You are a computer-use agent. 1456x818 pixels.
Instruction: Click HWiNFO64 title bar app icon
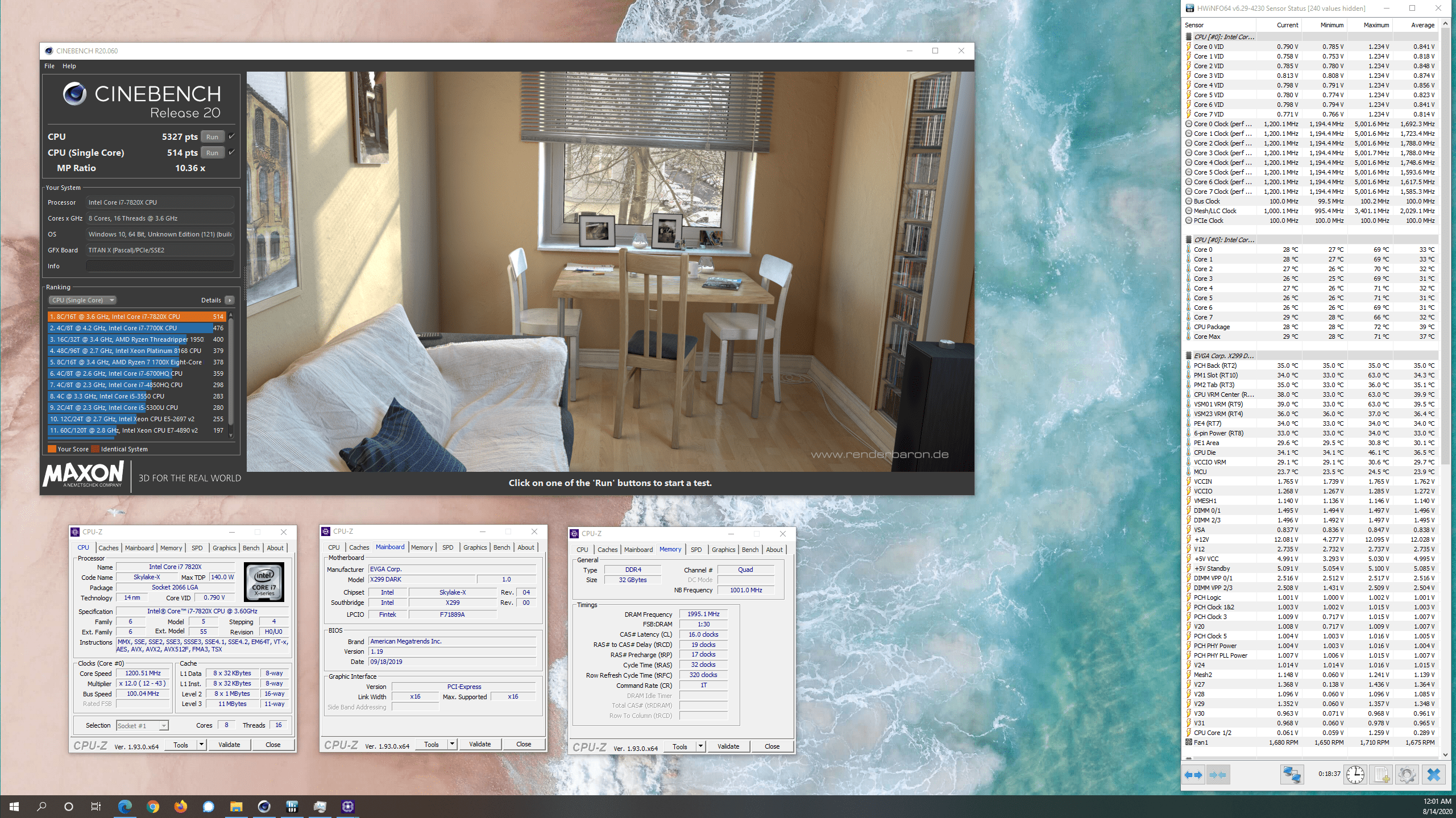click(1189, 8)
